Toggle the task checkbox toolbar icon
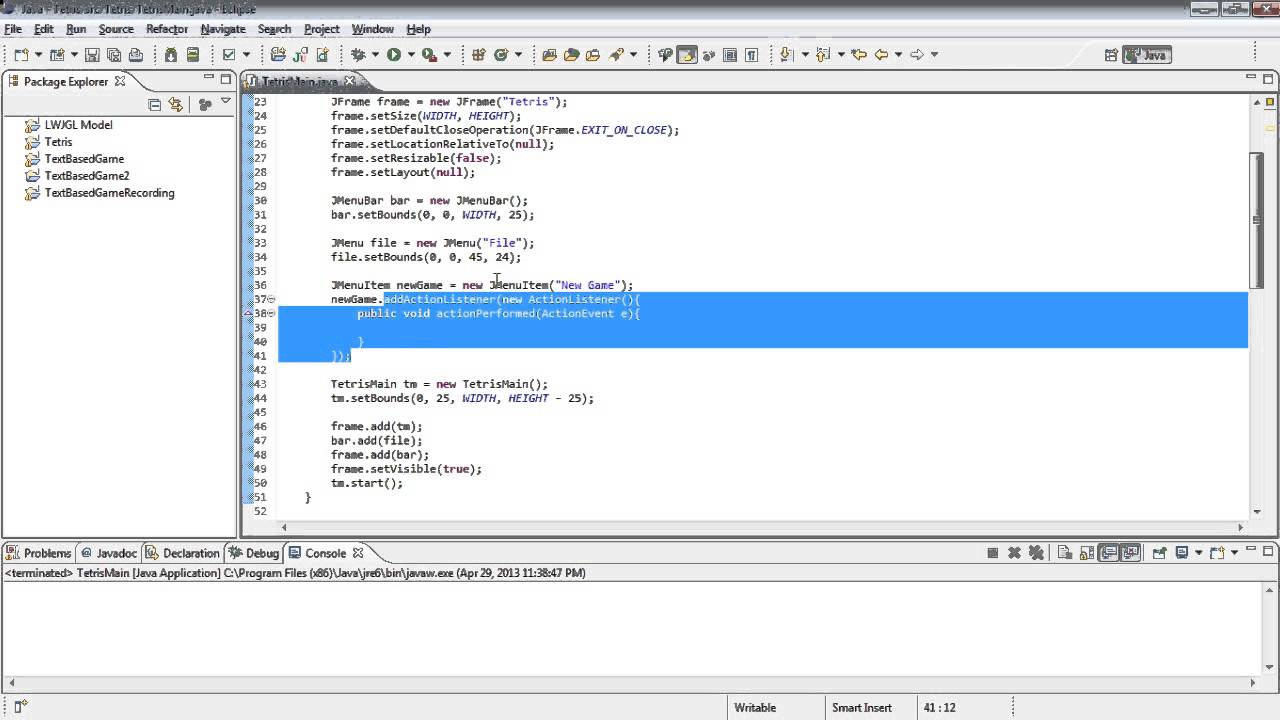 click(x=229, y=55)
